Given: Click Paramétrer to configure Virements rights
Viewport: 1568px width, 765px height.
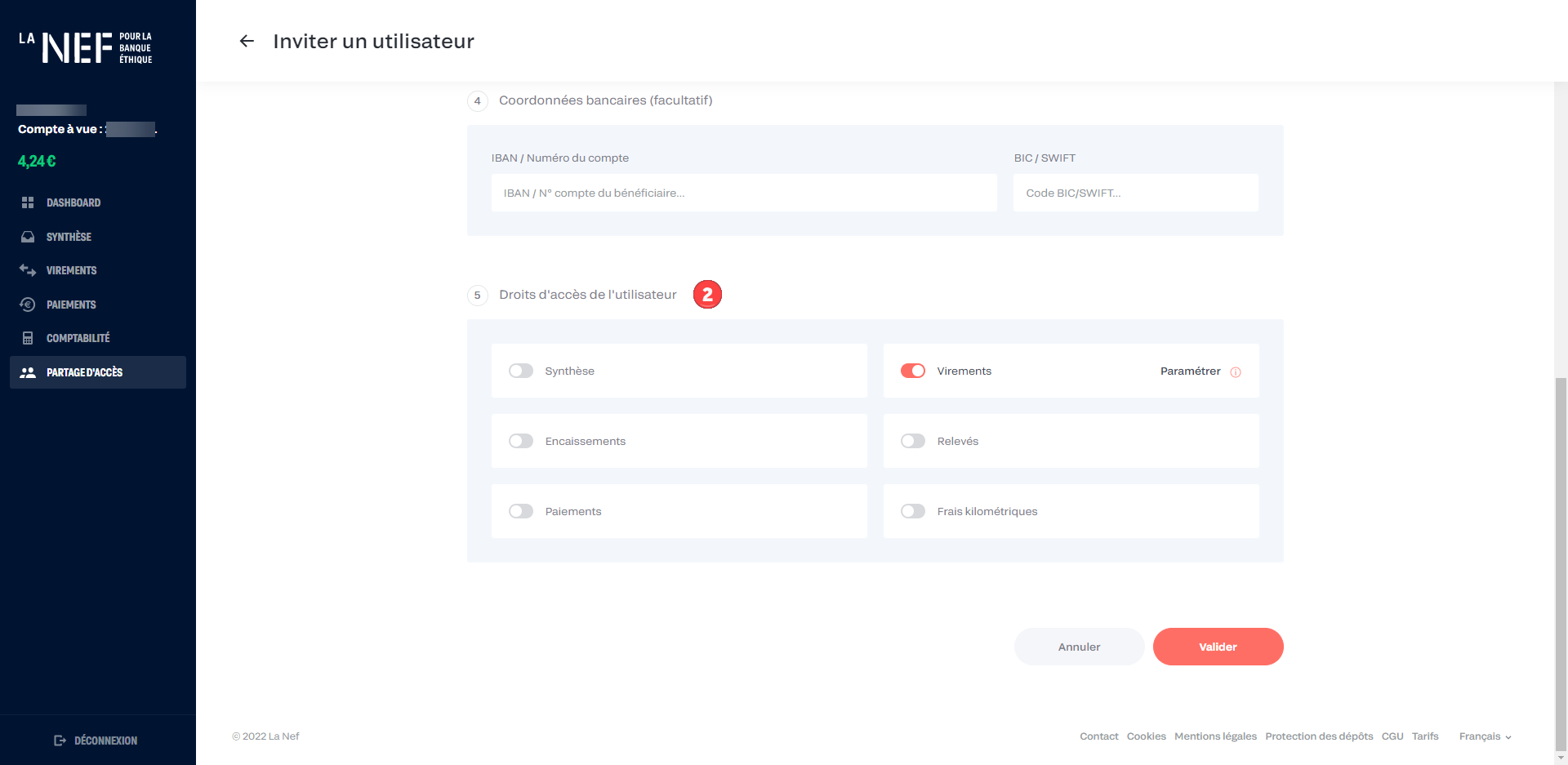Looking at the screenshot, I should 1190,371.
